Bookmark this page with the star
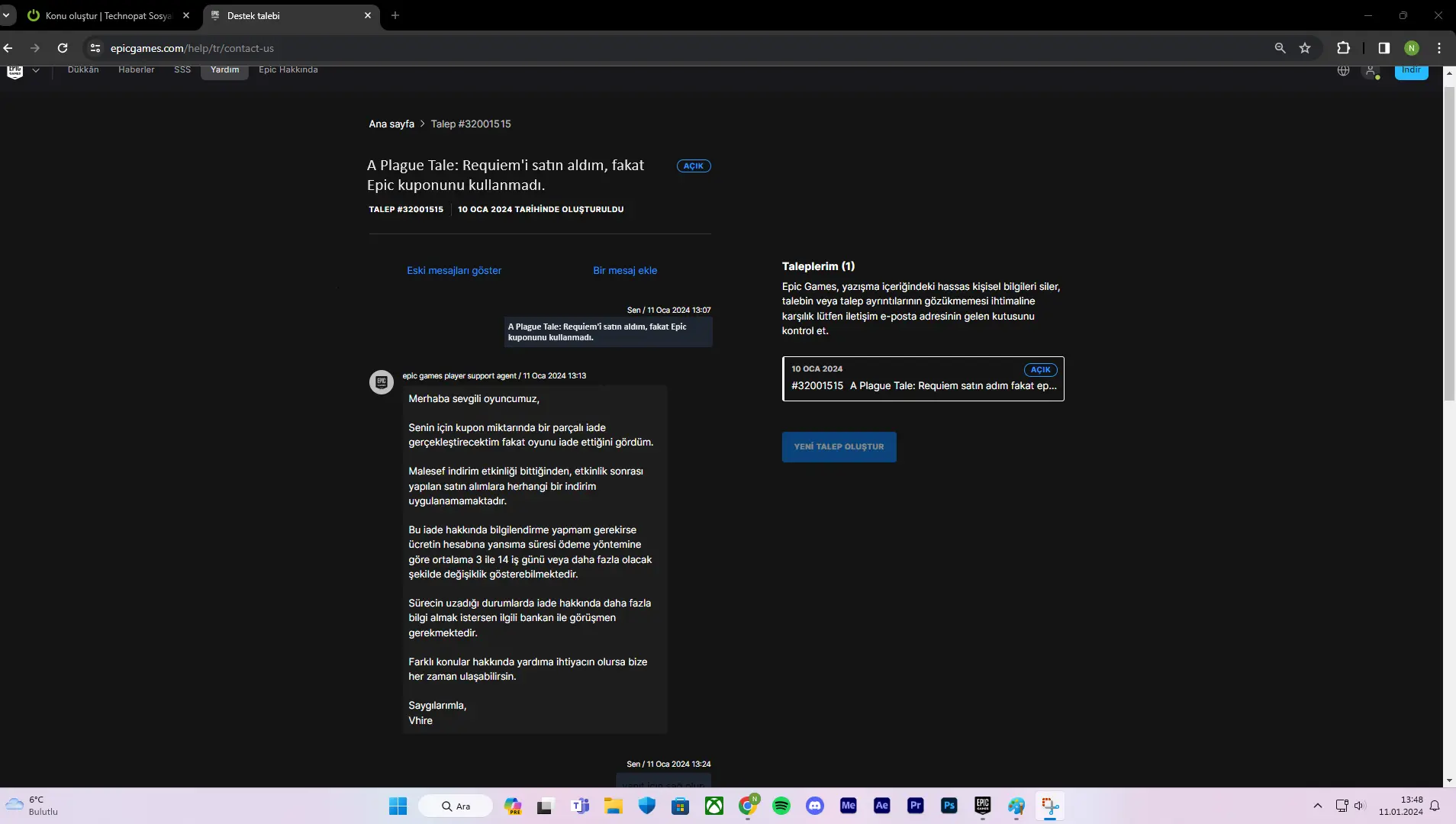1456x824 pixels. click(1305, 48)
